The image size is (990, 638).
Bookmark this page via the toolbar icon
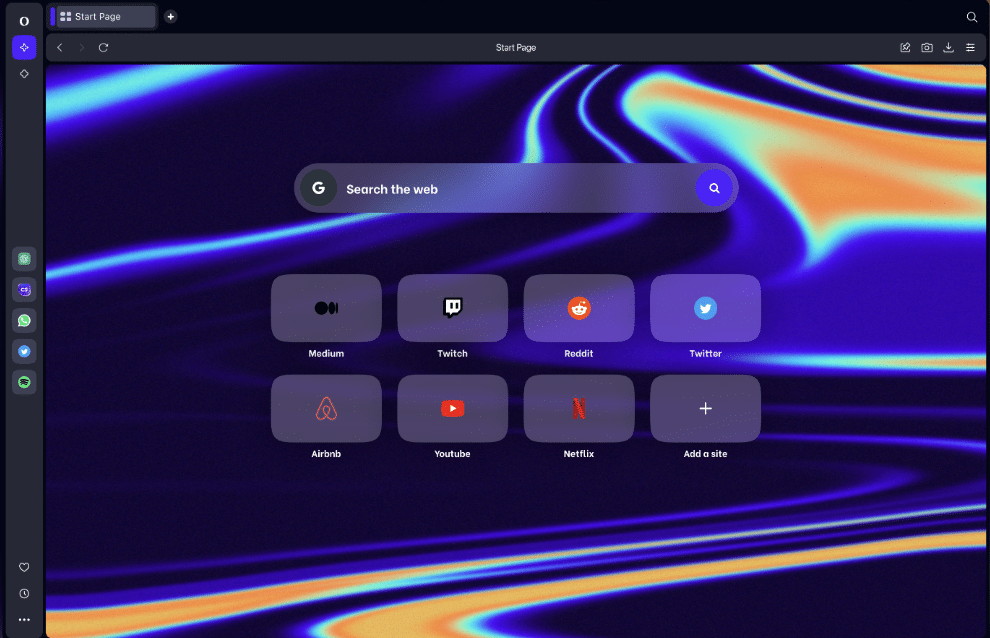905,47
